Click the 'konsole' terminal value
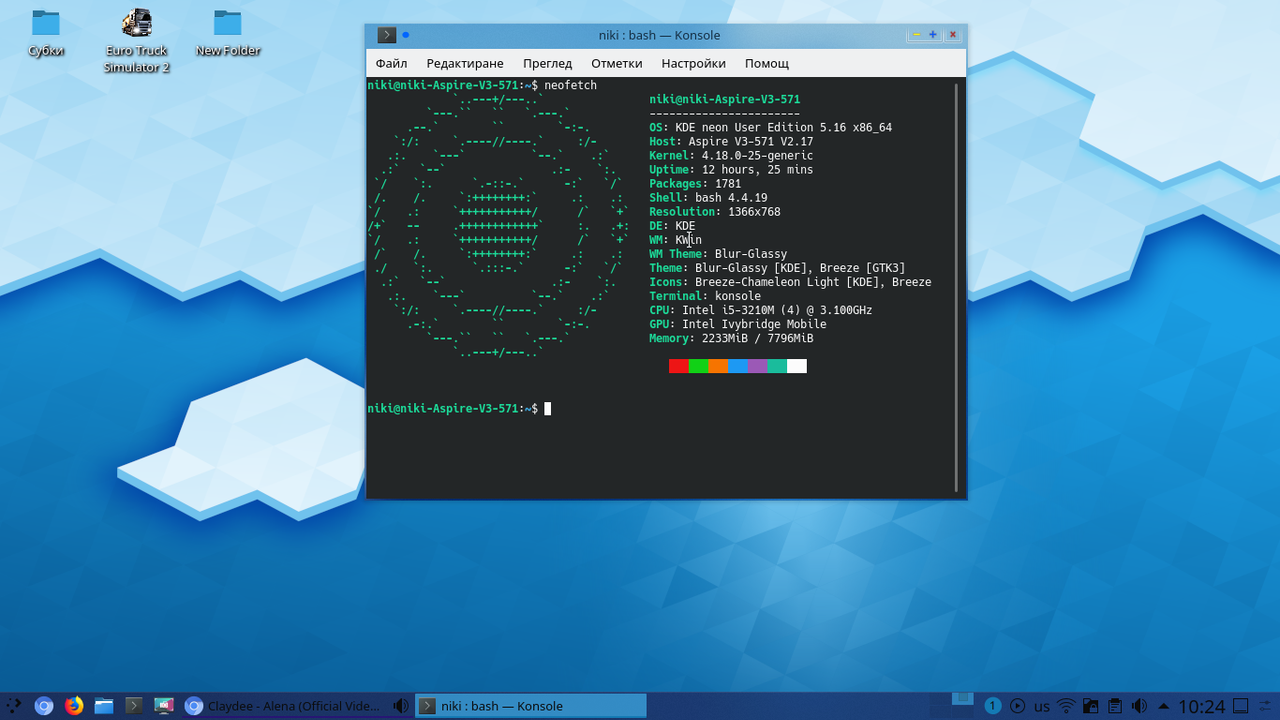This screenshot has height=720, width=1280. (738, 296)
